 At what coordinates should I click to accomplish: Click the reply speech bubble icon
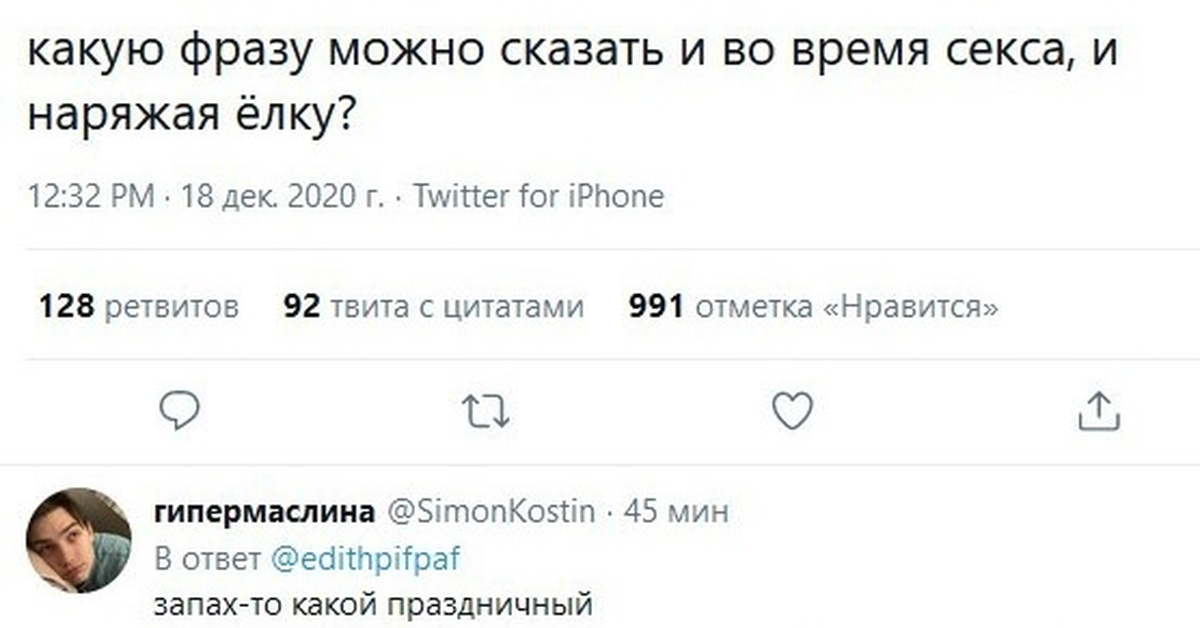click(x=180, y=411)
